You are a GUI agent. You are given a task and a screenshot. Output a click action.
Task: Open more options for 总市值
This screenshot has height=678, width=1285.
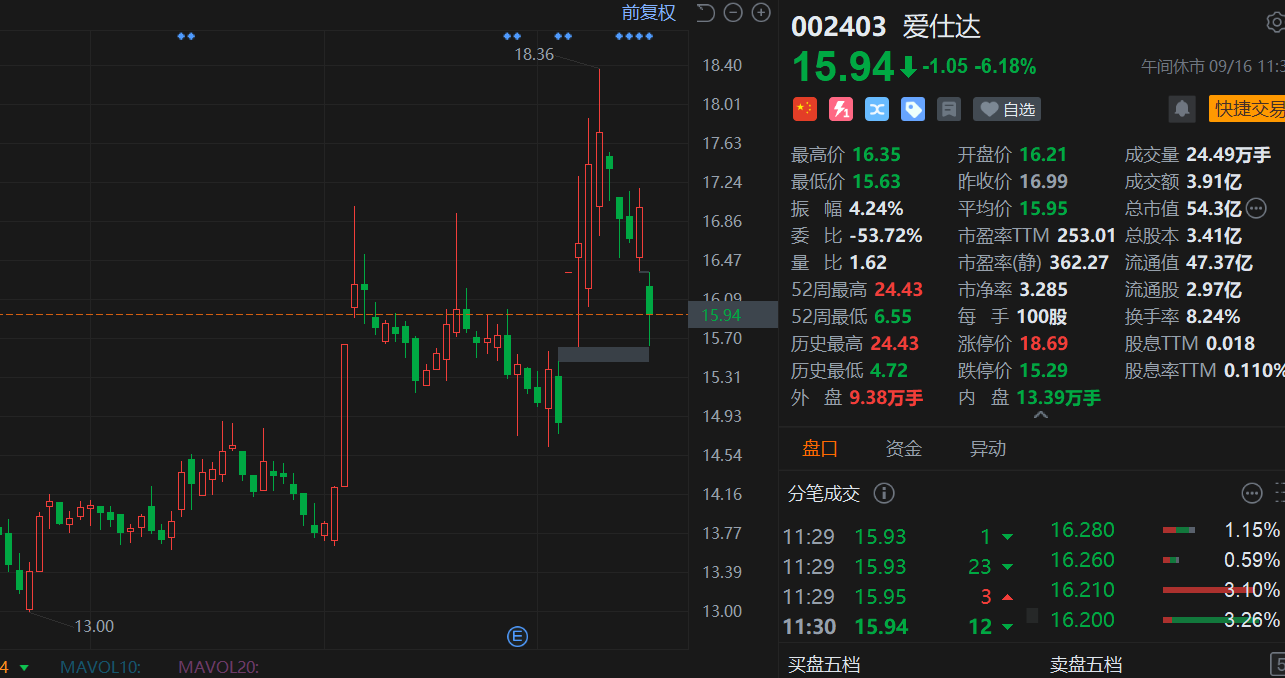tap(1256, 209)
